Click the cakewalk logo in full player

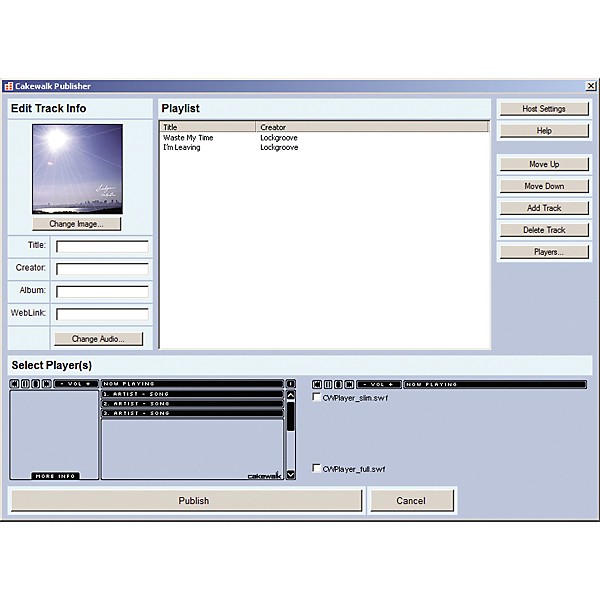[264, 476]
